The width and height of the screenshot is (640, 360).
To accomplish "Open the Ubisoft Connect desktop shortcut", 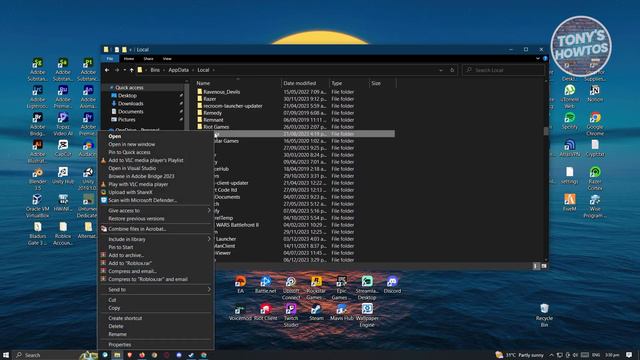I will pos(291,287).
